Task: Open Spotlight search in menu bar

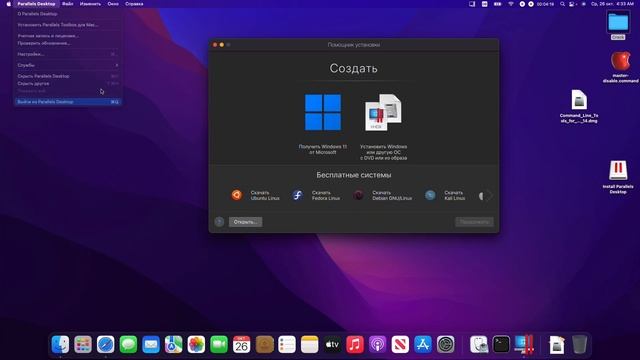Action: click(562, 4)
